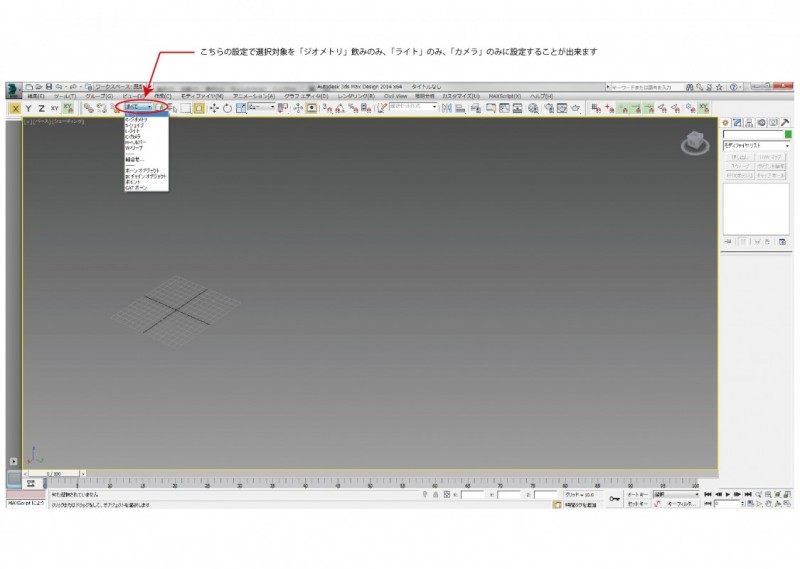Toggle Auto Key (オートキー) mode
This screenshot has height=569, width=800.
coord(637,494)
